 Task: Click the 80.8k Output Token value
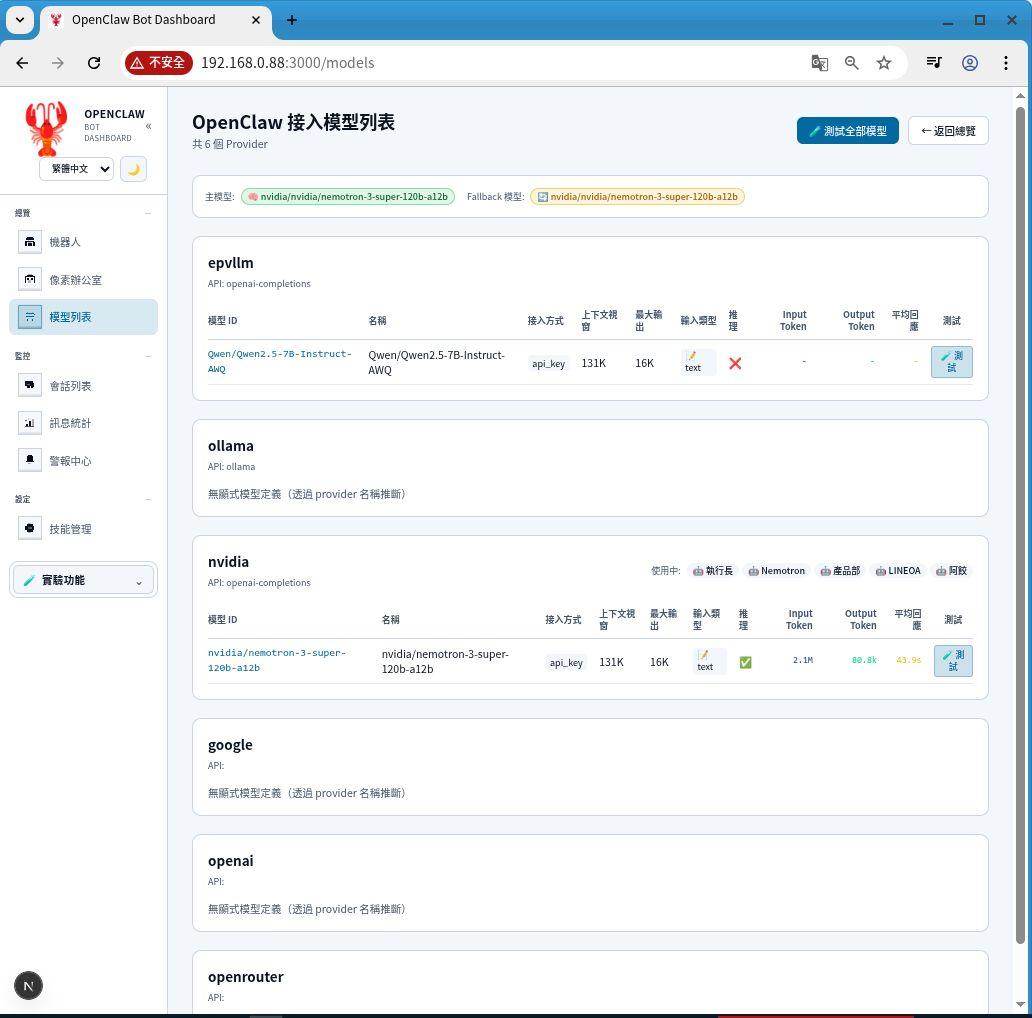click(x=864, y=660)
